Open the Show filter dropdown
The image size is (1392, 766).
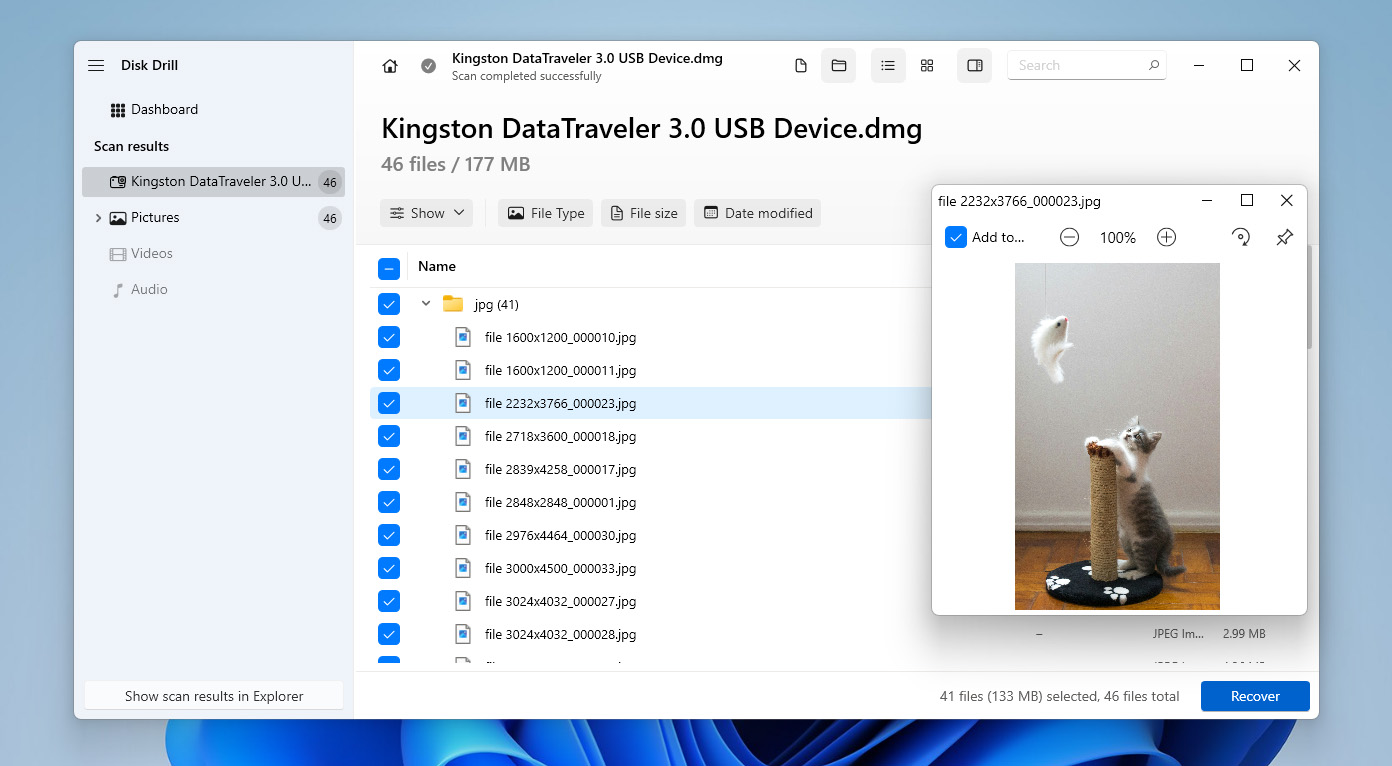click(x=426, y=213)
